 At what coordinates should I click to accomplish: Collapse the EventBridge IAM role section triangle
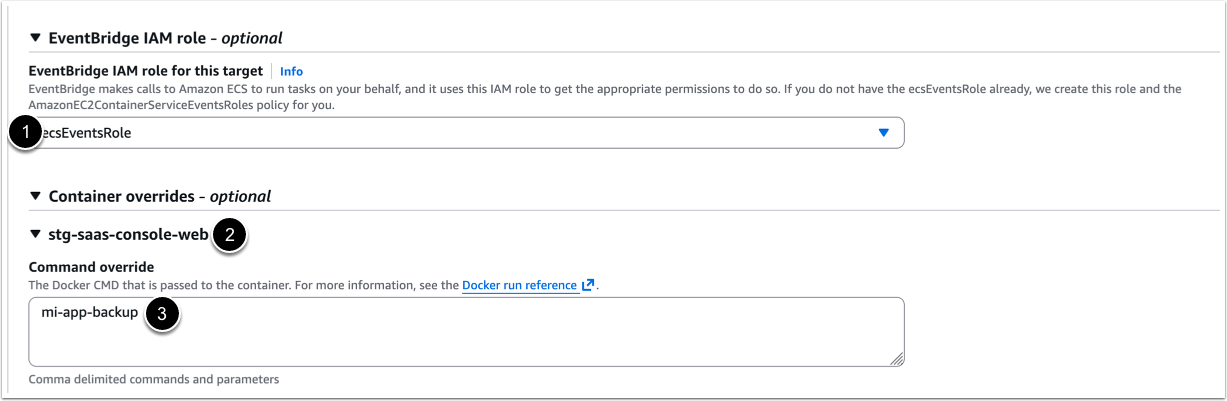pos(36,39)
